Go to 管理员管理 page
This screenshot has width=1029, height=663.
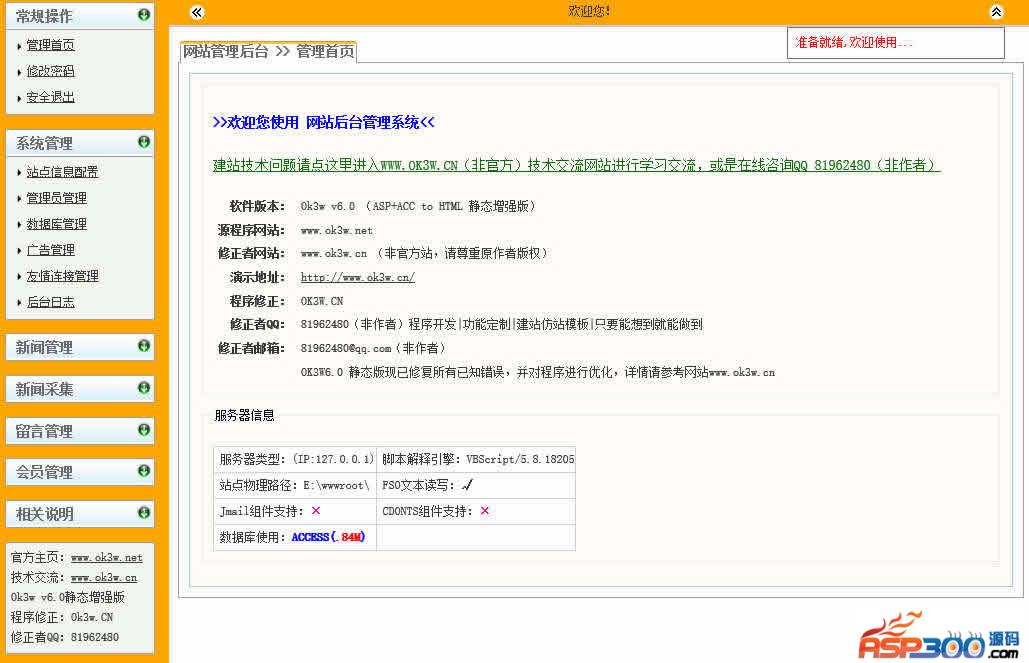coord(56,198)
